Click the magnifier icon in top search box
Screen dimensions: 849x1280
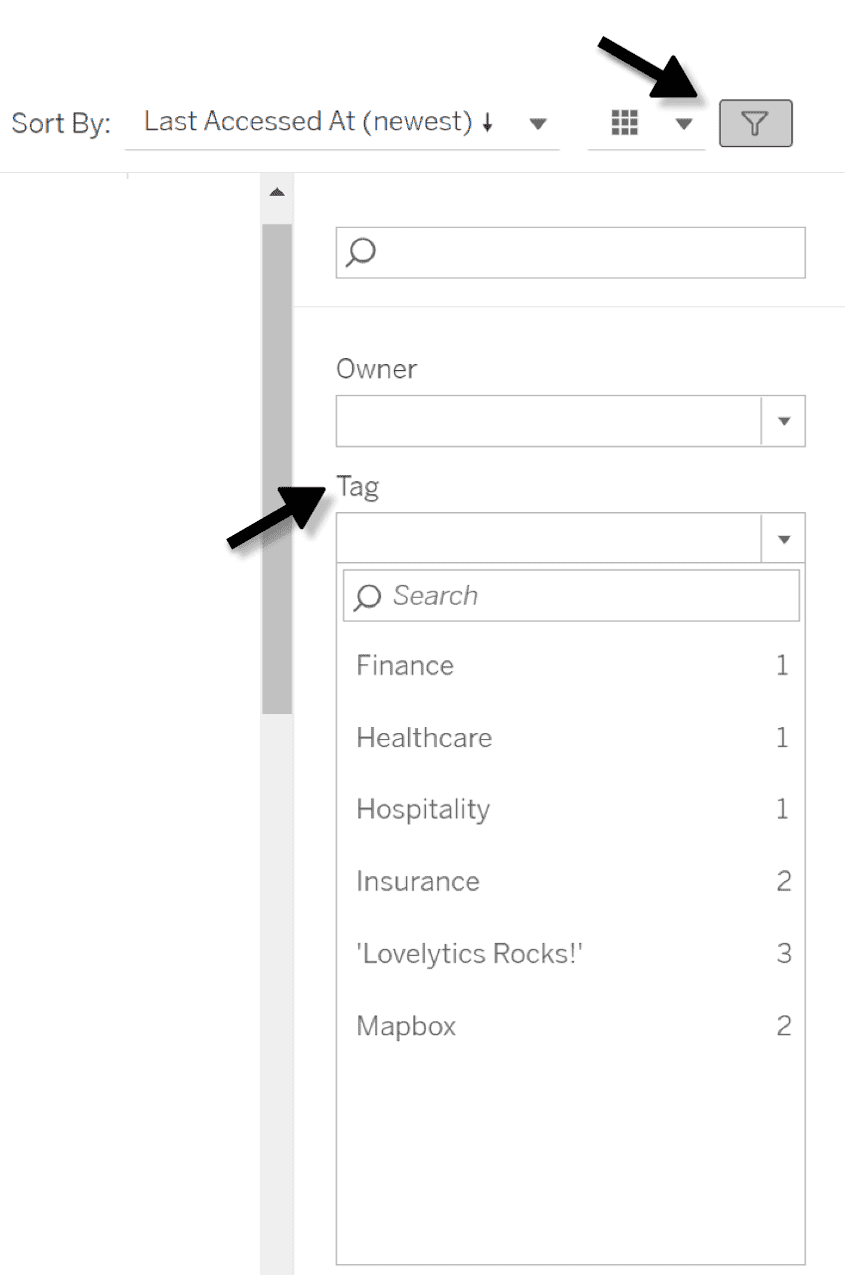[361, 252]
